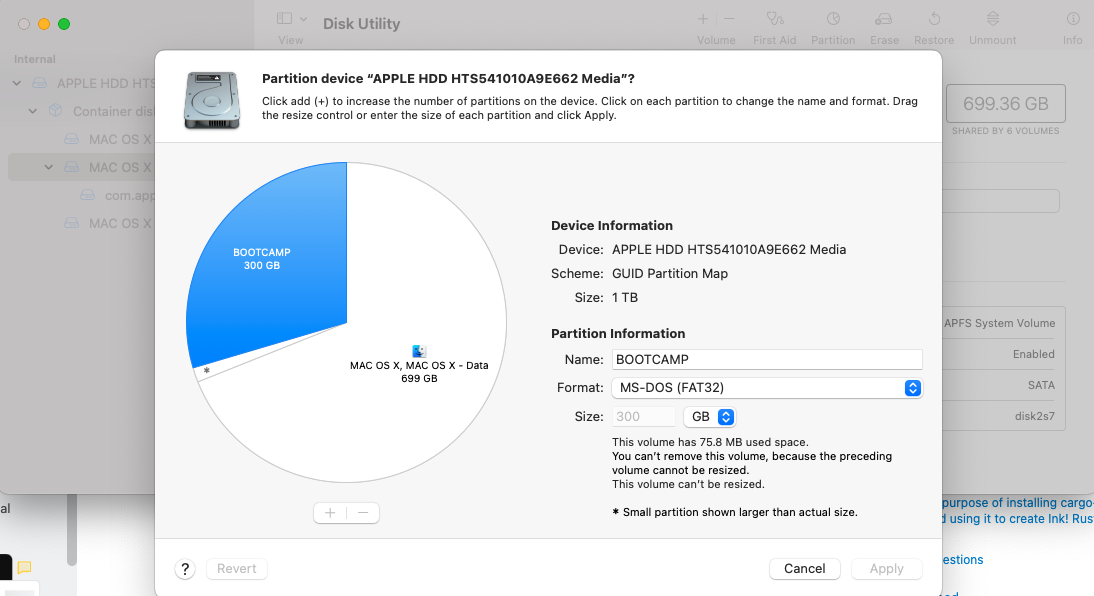Screen dimensions: 1094x596
Task: Click the Apply button
Action: [x=886, y=569]
